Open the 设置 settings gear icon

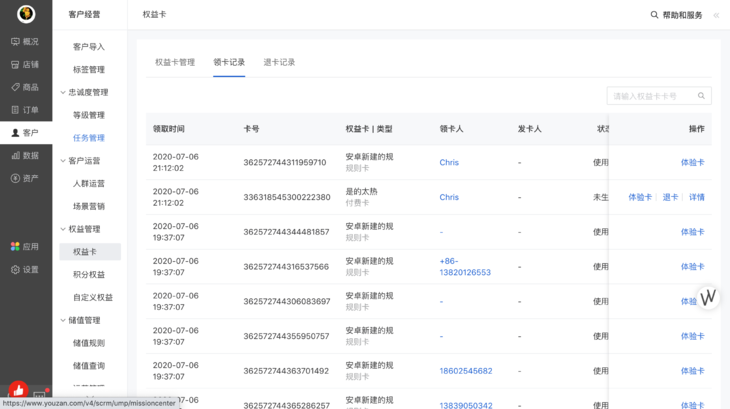pyautogui.click(x=15, y=270)
